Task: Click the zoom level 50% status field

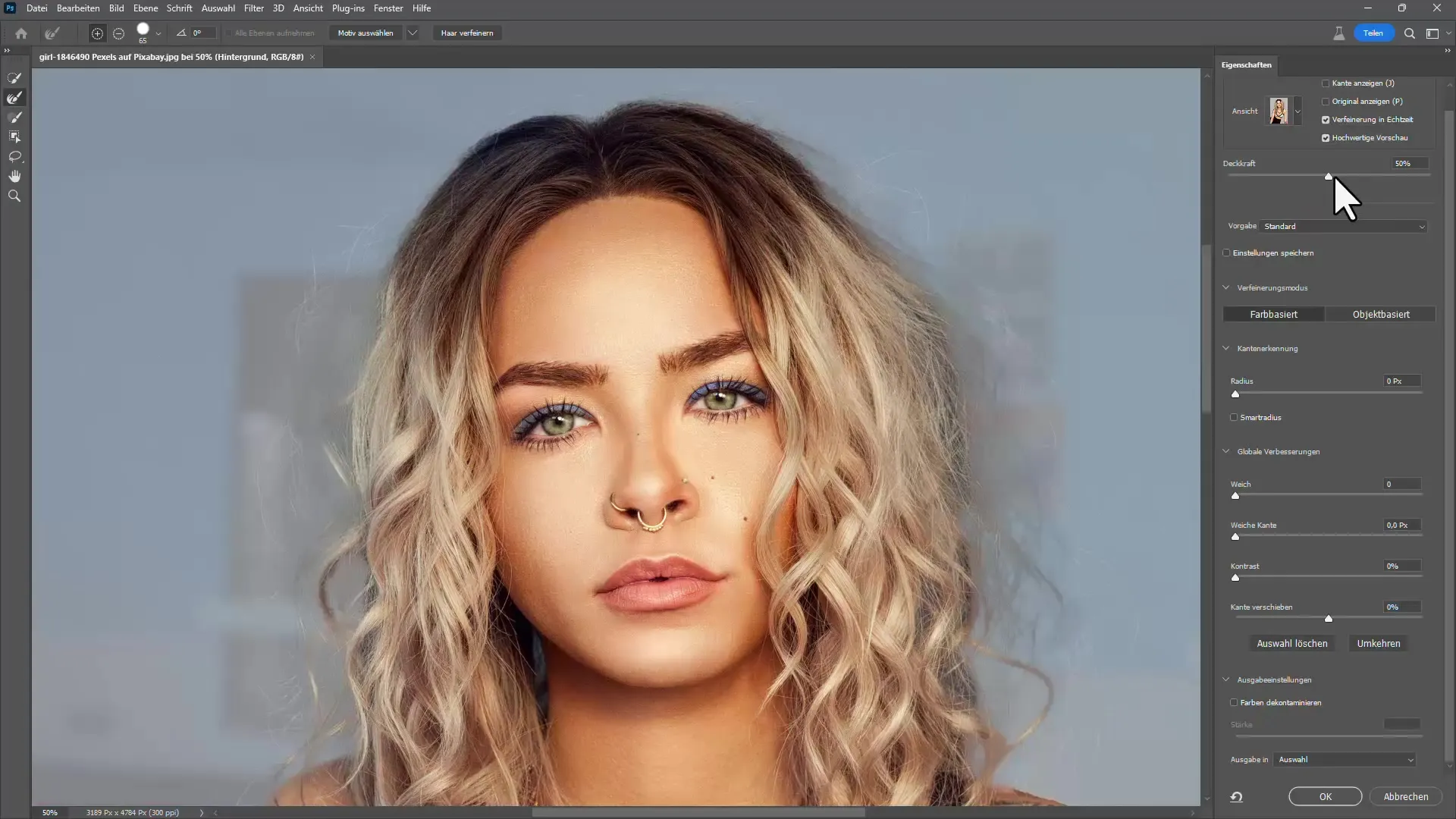Action: click(50, 813)
